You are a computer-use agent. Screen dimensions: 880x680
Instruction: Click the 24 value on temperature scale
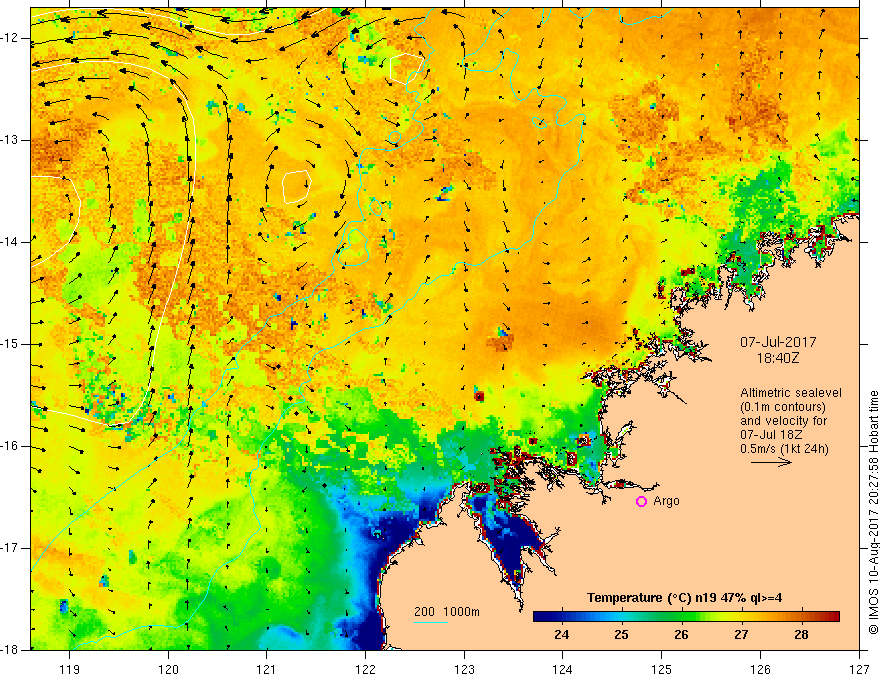click(561, 635)
